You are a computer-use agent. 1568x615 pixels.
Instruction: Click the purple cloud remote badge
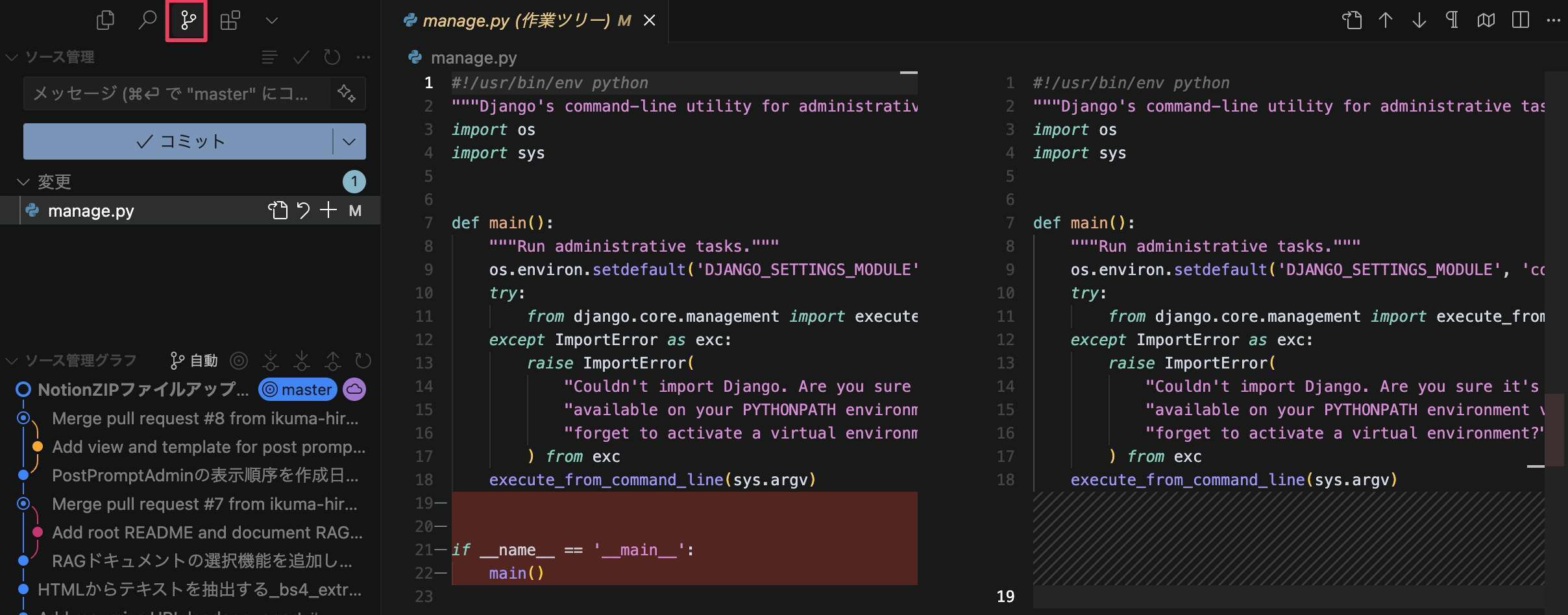(354, 389)
